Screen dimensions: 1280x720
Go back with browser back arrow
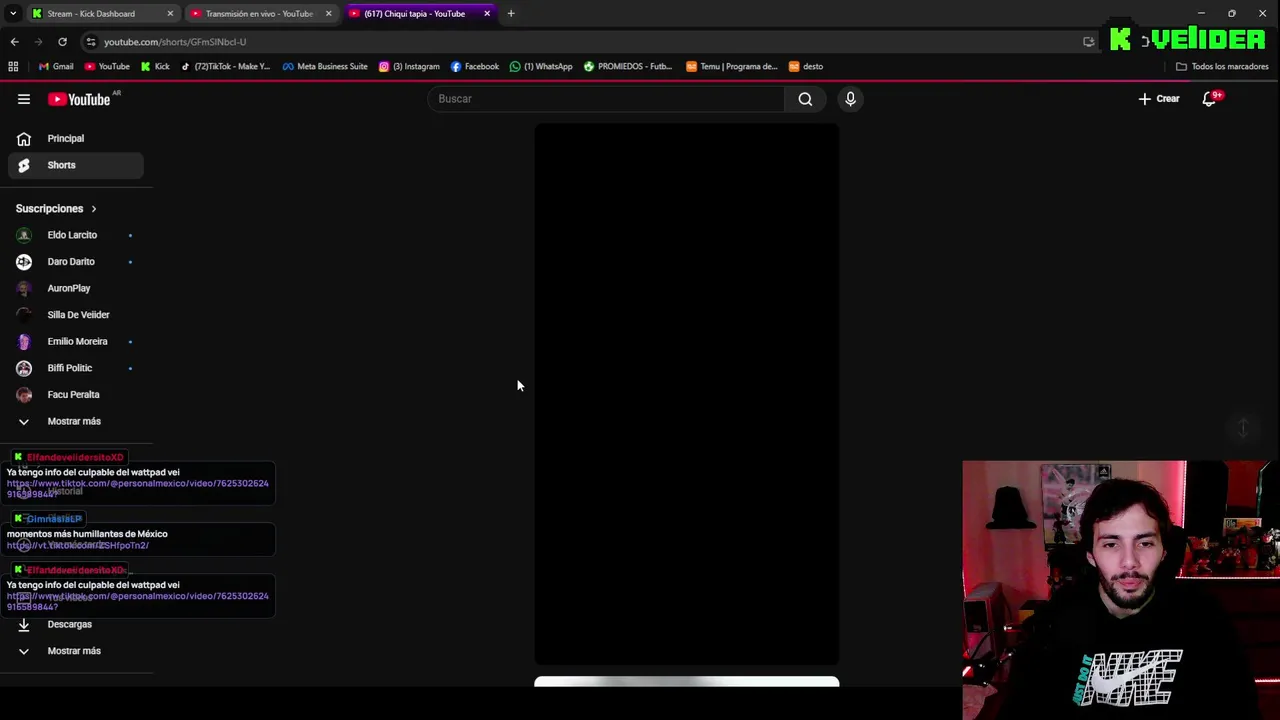click(x=14, y=42)
